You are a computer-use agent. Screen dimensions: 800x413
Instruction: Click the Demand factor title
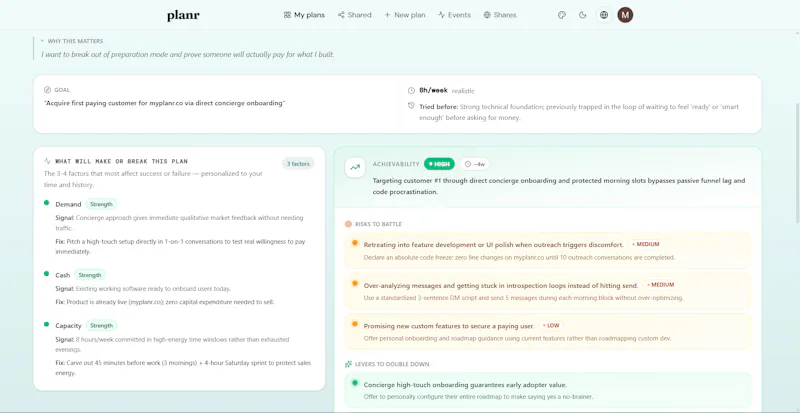[x=68, y=204]
